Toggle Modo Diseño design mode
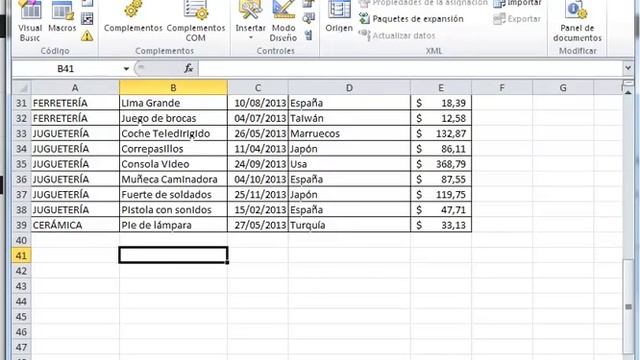 click(283, 21)
